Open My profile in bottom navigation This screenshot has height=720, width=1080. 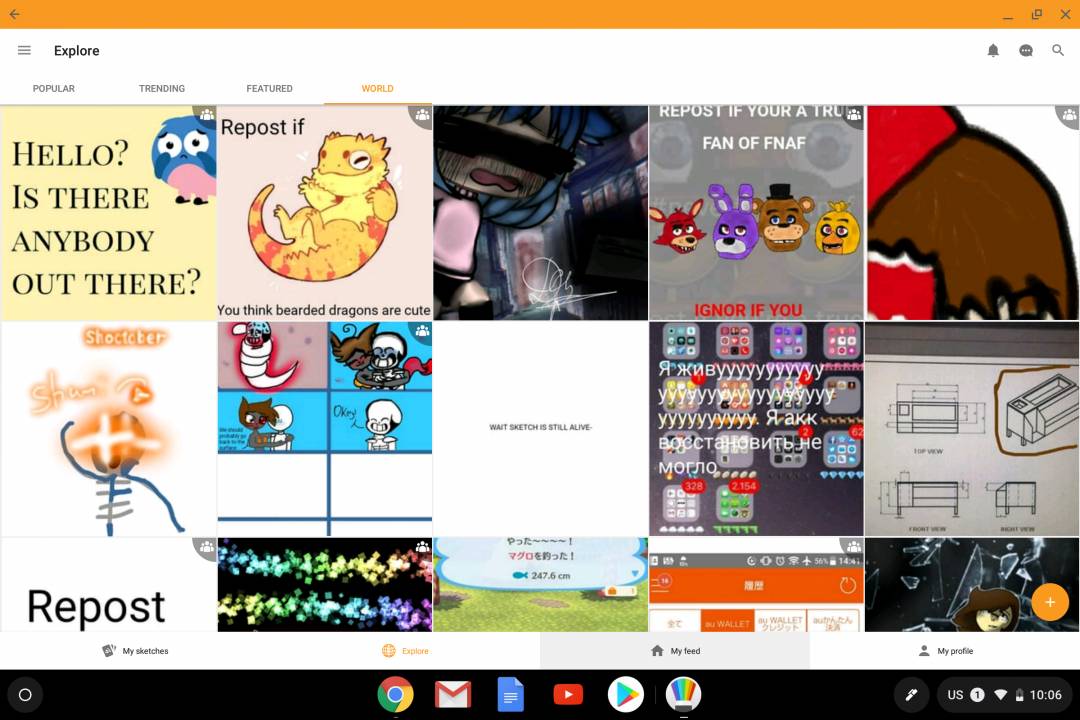coord(945,651)
